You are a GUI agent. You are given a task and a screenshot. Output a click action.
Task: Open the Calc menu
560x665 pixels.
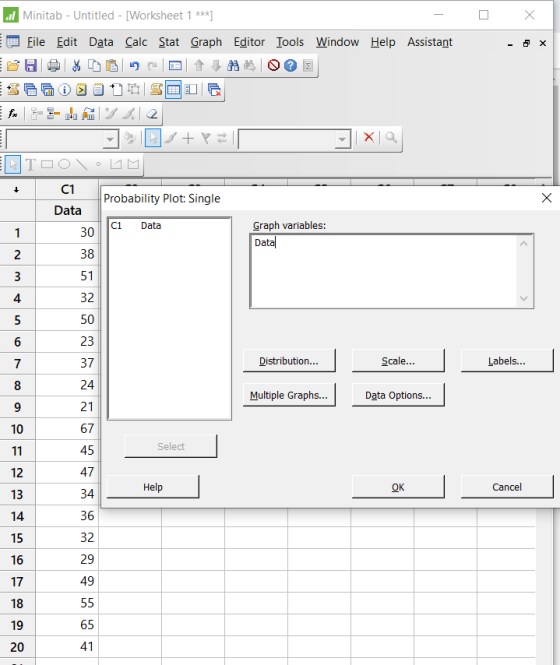coord(136,42)
